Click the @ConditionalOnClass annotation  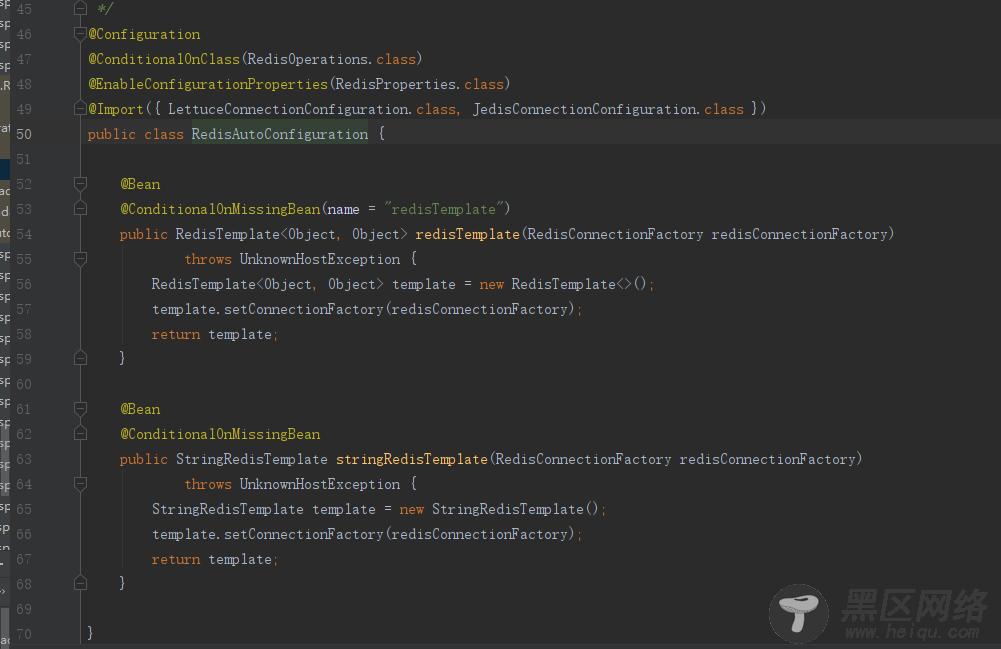pos(164,59)
